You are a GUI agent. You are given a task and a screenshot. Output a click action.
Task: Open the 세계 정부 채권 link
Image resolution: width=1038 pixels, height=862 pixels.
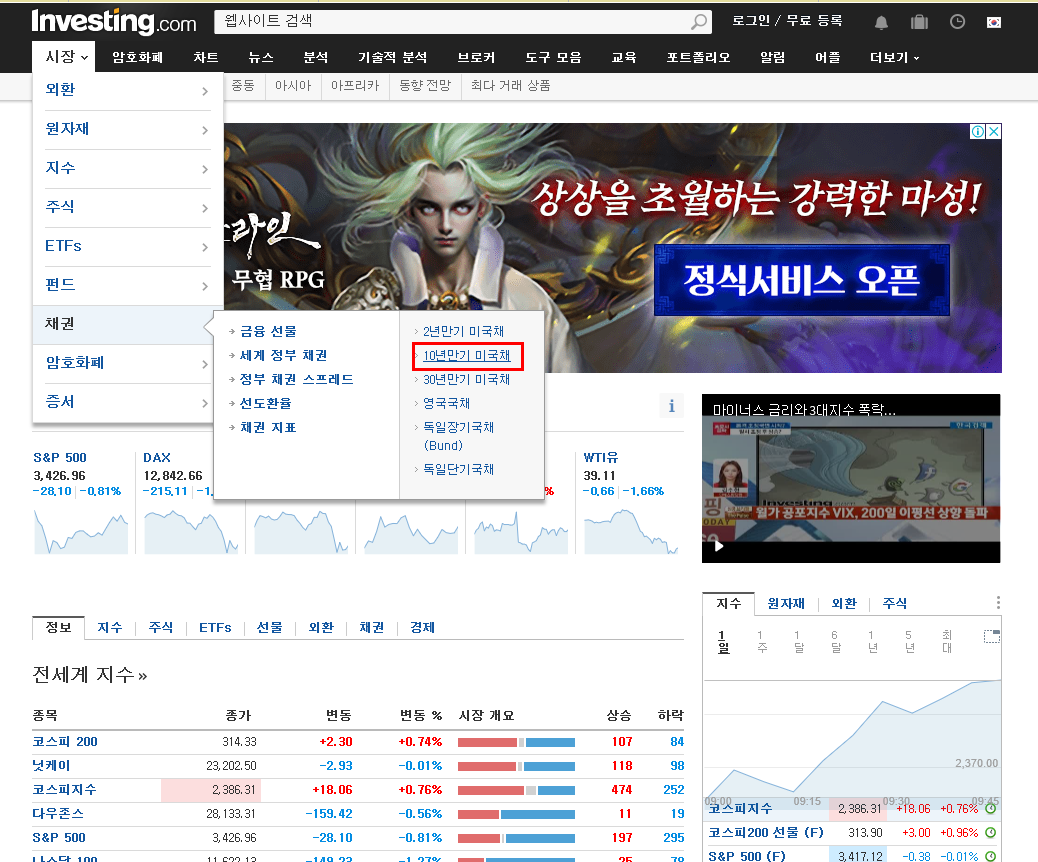(x=283, y=356)
